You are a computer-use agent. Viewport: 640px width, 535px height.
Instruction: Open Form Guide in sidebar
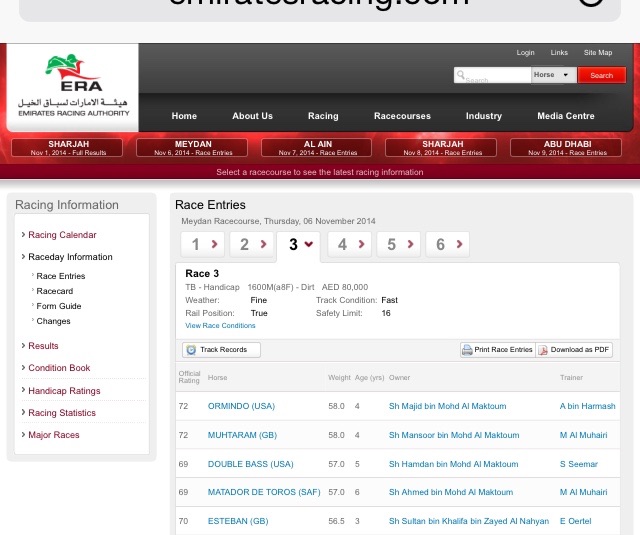(58, 306)
